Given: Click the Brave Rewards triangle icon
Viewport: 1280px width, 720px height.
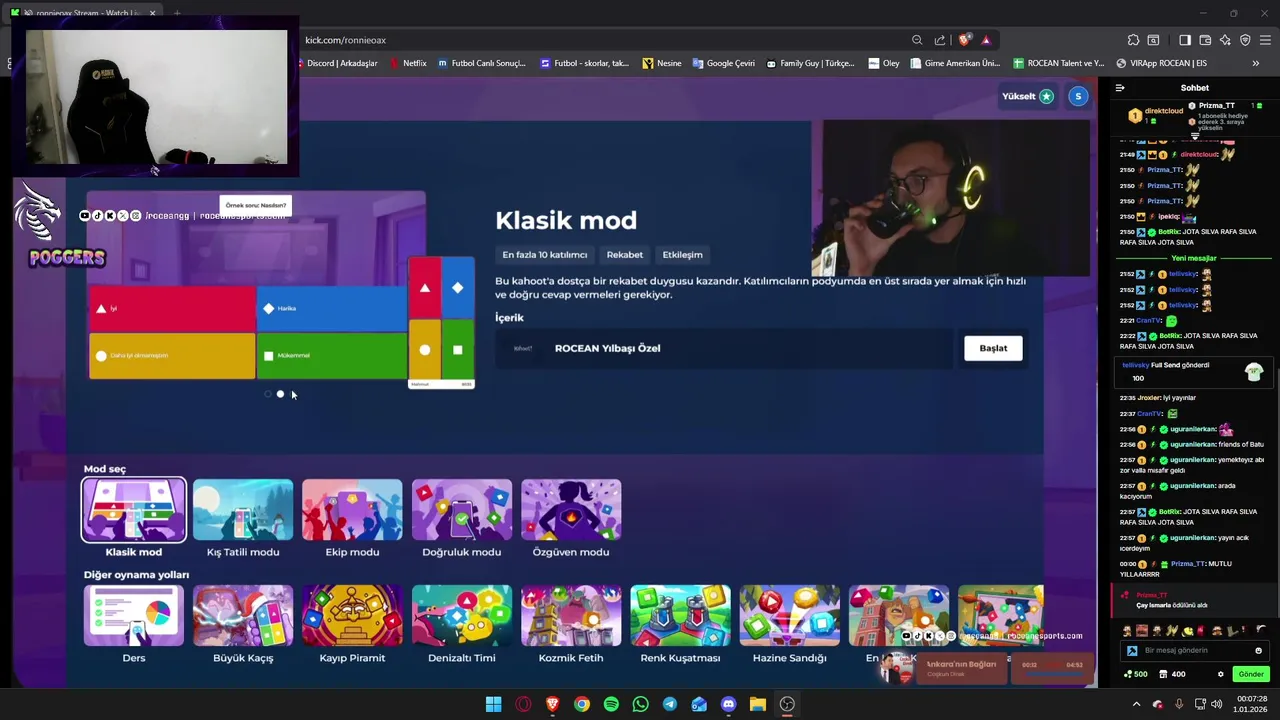Looking at the screenshot, I should [x=986, y=40].
